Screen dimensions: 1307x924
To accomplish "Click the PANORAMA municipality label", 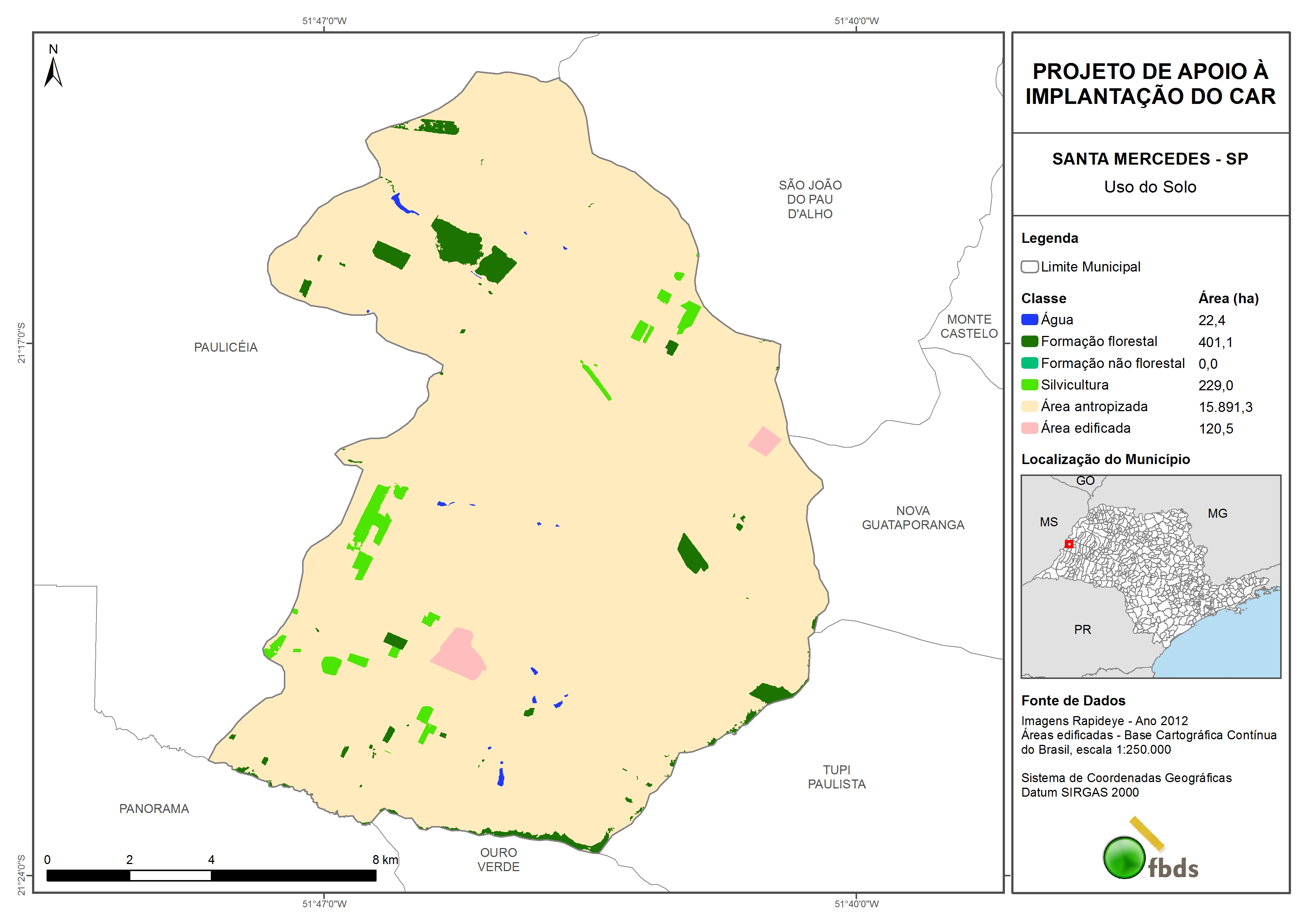I will pyautogui.click(x=154, y=809).
